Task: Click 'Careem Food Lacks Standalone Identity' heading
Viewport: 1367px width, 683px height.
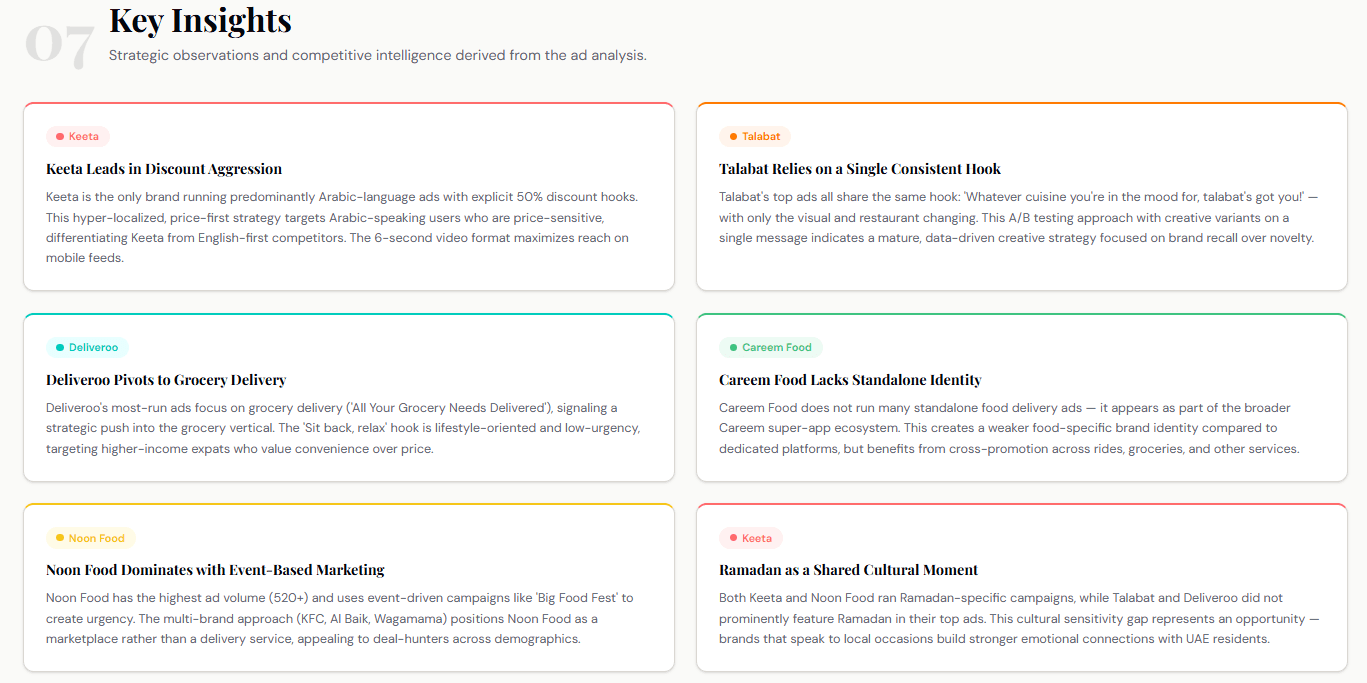Action: click(850, 380)
